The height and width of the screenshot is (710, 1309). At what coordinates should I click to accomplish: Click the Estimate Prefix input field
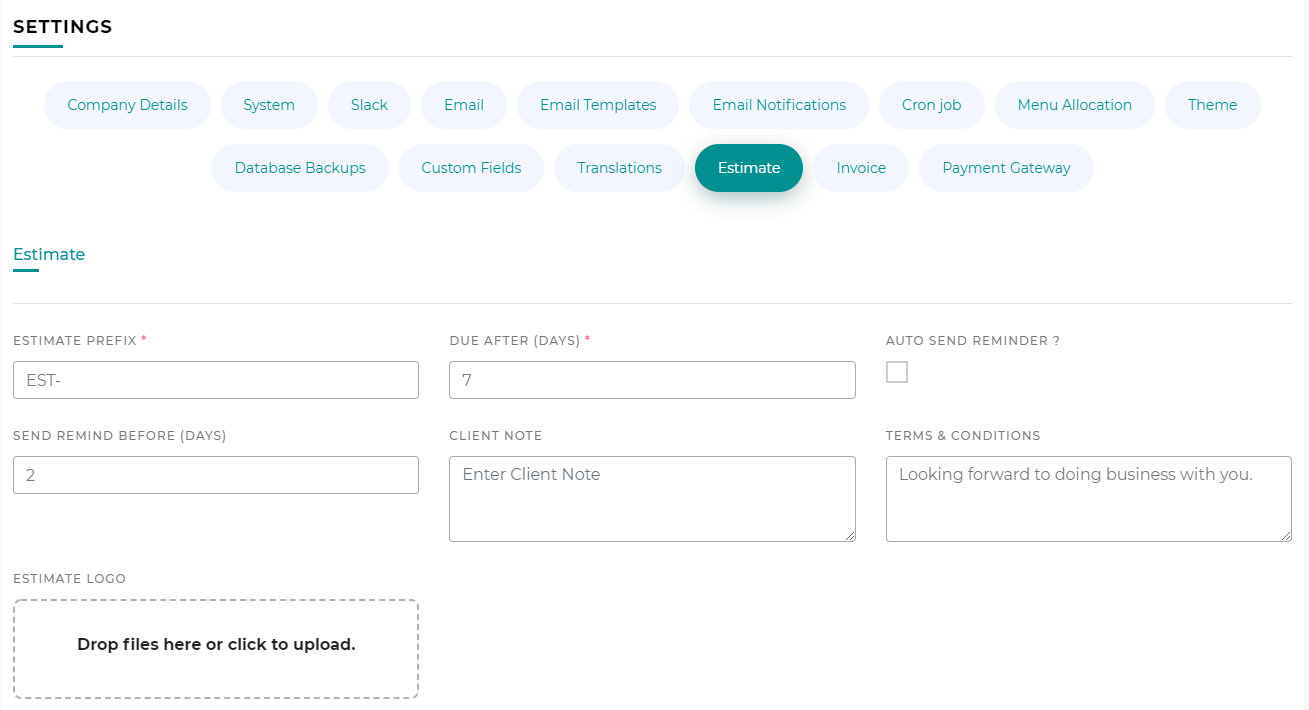tap(216, 380)
